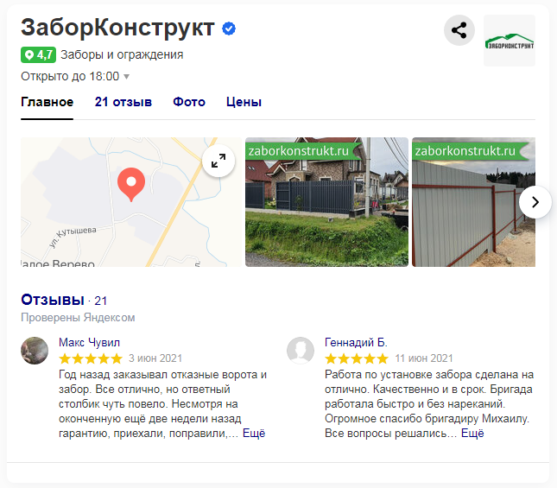Expand opening hours next to Открыто до 18:00
This screenshot has width=557, height=488.
(126, 76)
